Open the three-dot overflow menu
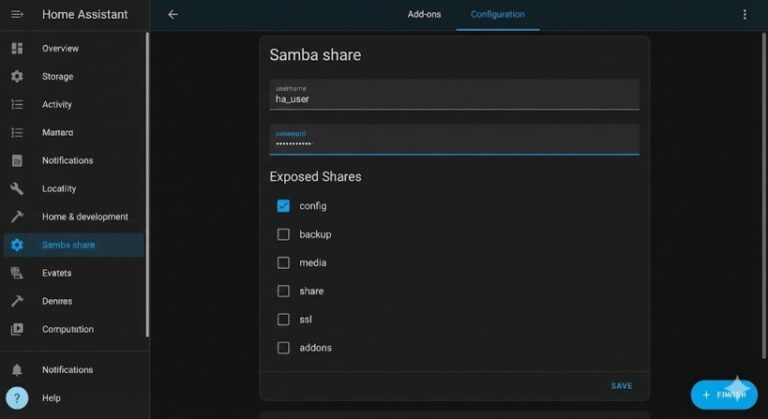The width and height of the screenshot is (768, 419). (744, 14)
